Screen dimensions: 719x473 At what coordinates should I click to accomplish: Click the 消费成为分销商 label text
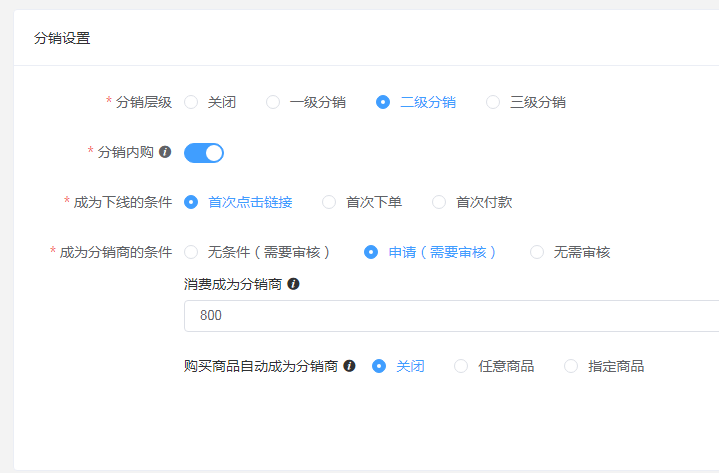(x=233, y=284)
